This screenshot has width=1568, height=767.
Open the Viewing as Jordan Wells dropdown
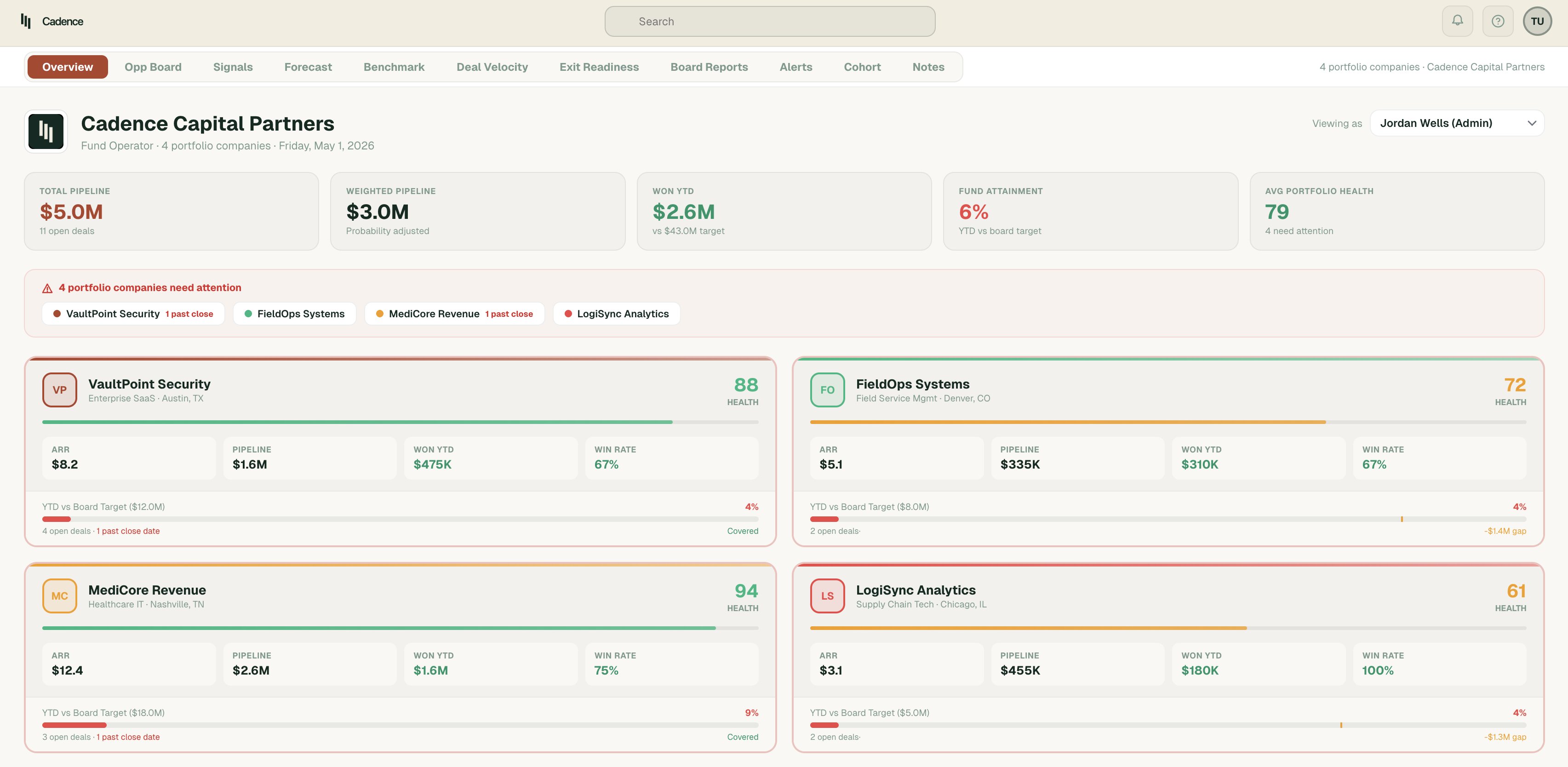click(x=1457, y=123)
